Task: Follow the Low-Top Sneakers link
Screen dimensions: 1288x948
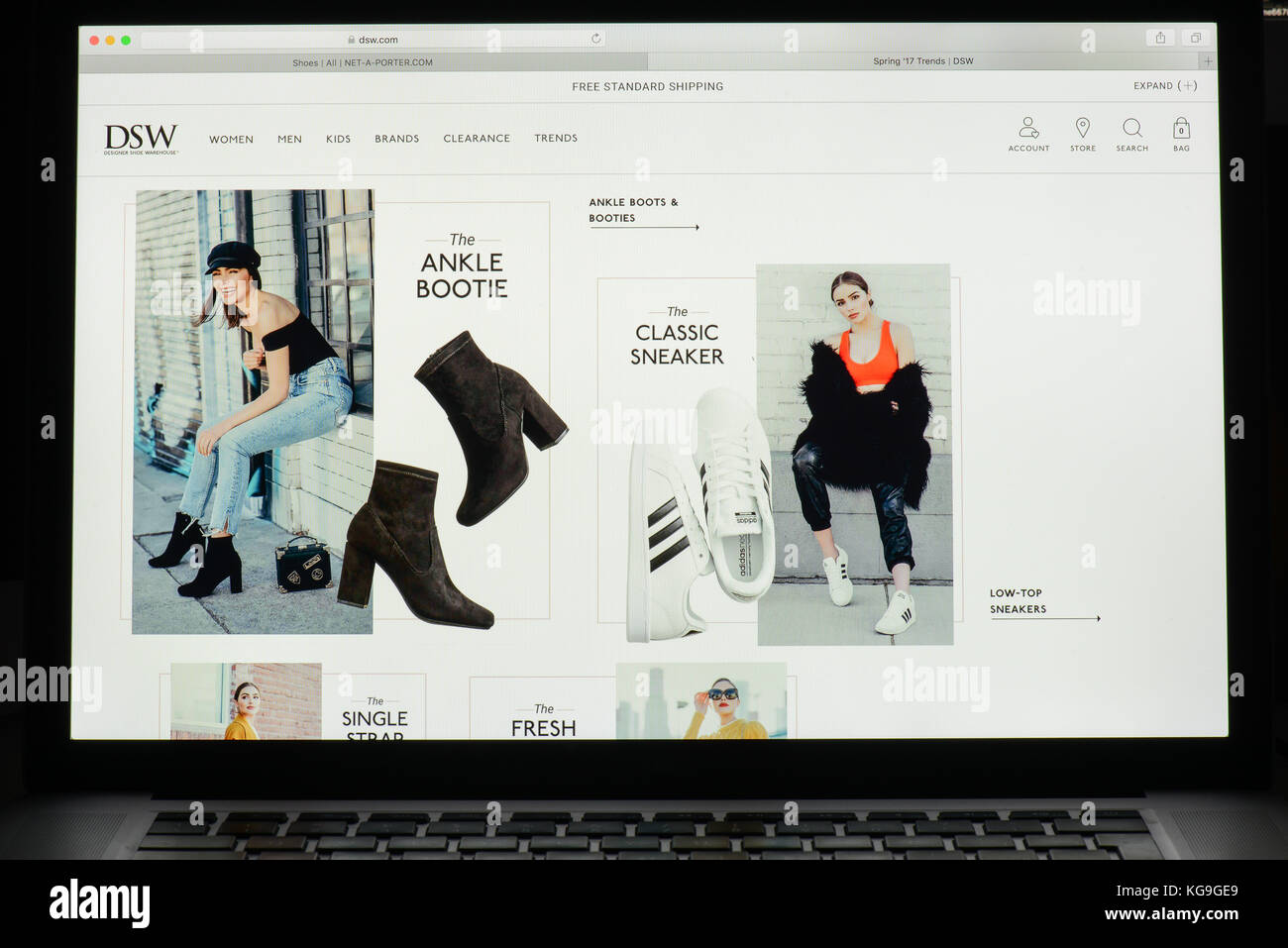Action: (x=1044, y=603)
